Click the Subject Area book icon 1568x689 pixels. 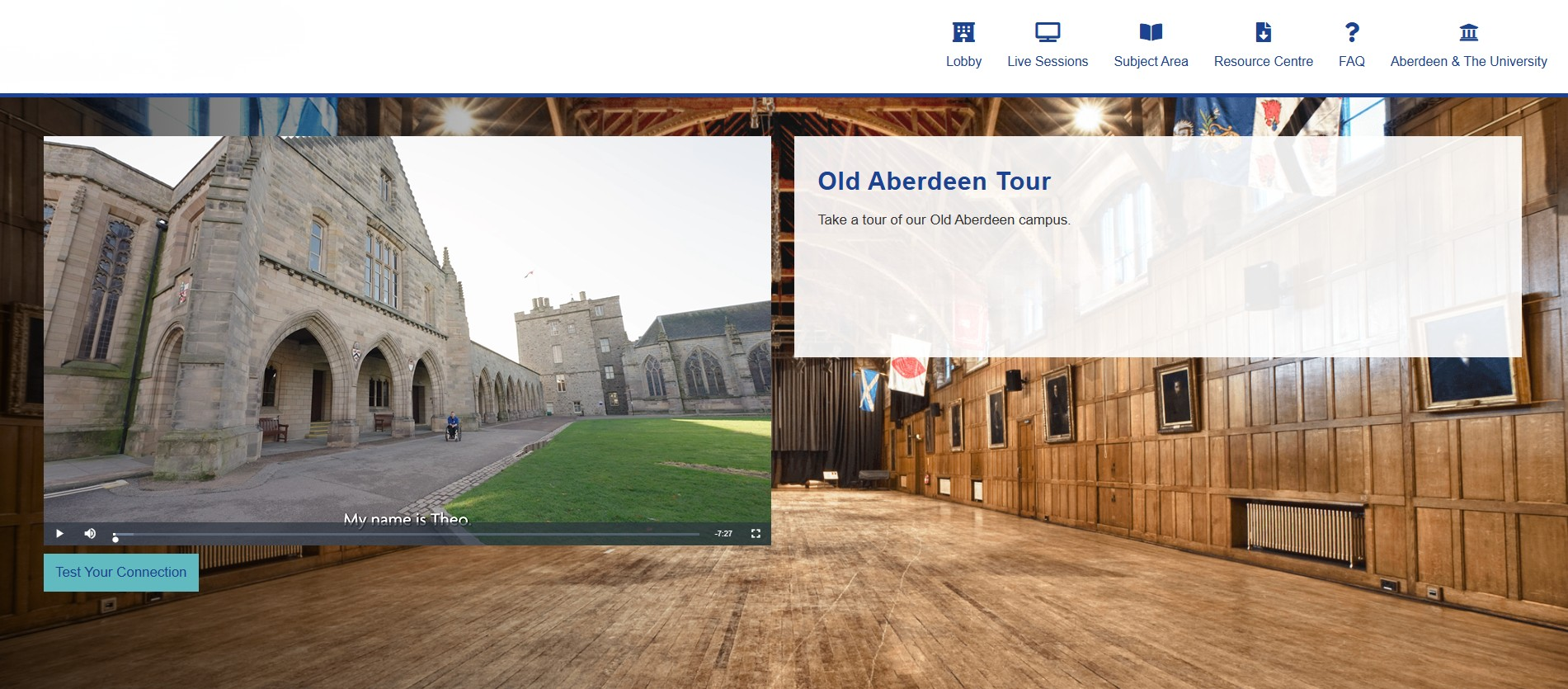click(1151, 32)
